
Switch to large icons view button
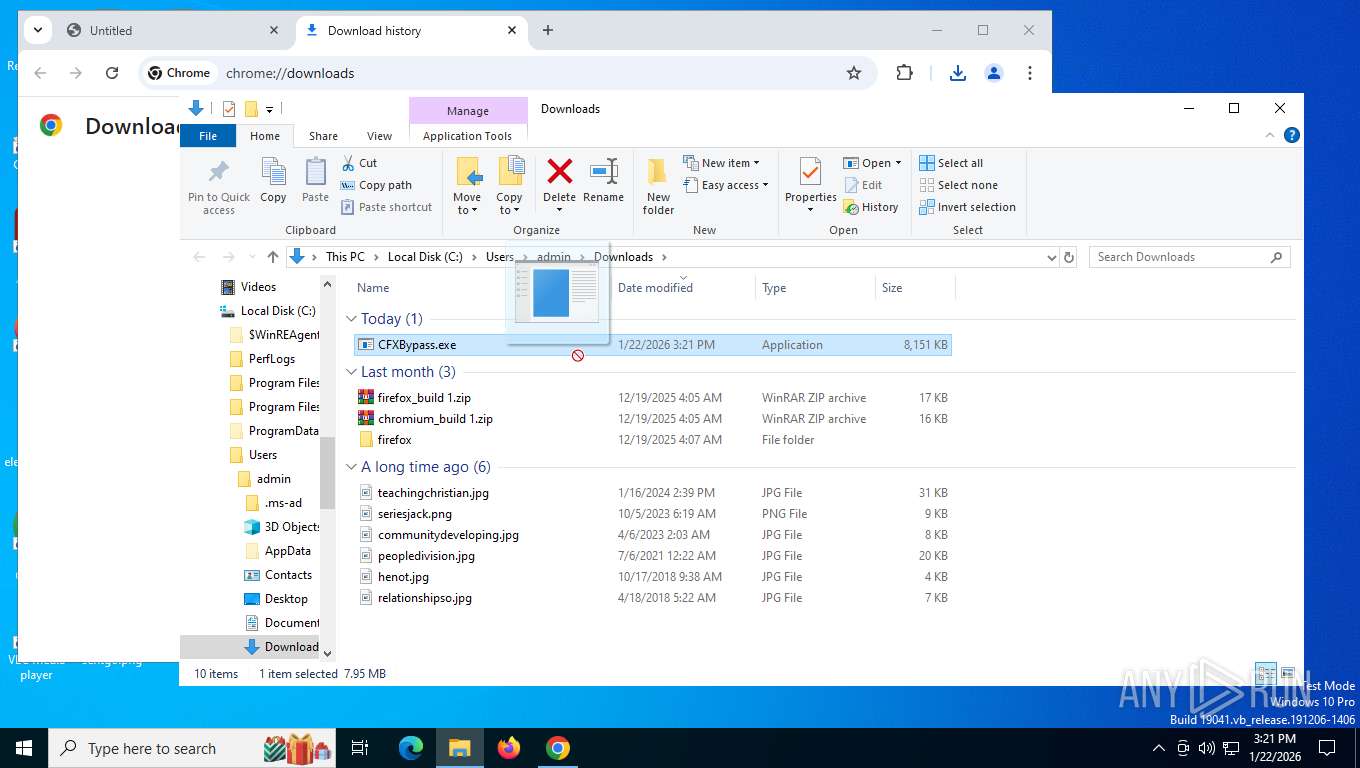(1288, 673)
